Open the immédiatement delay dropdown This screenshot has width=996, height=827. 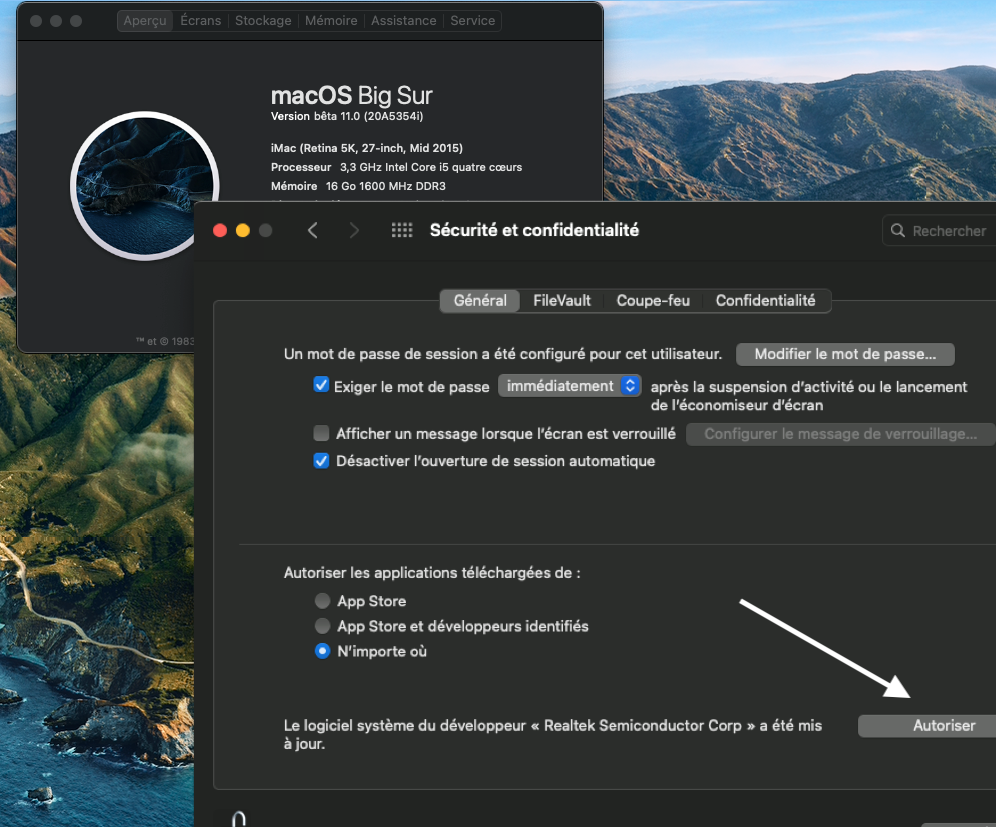(x=570, y=386)
